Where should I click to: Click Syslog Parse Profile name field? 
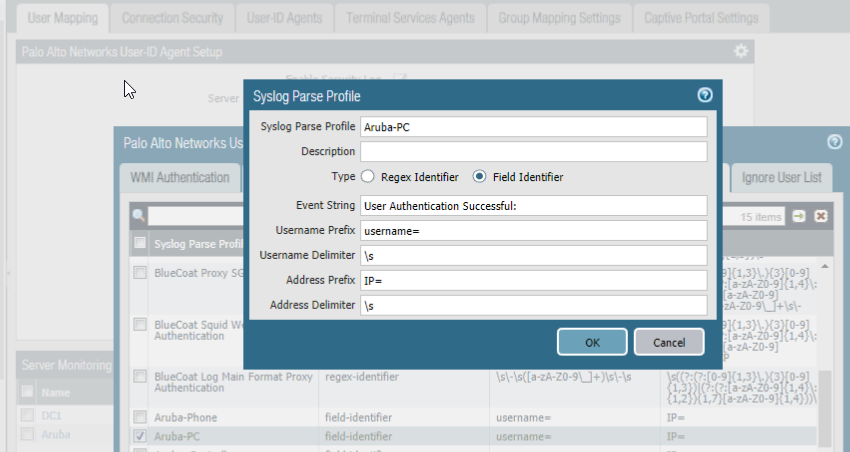(533, 127)
